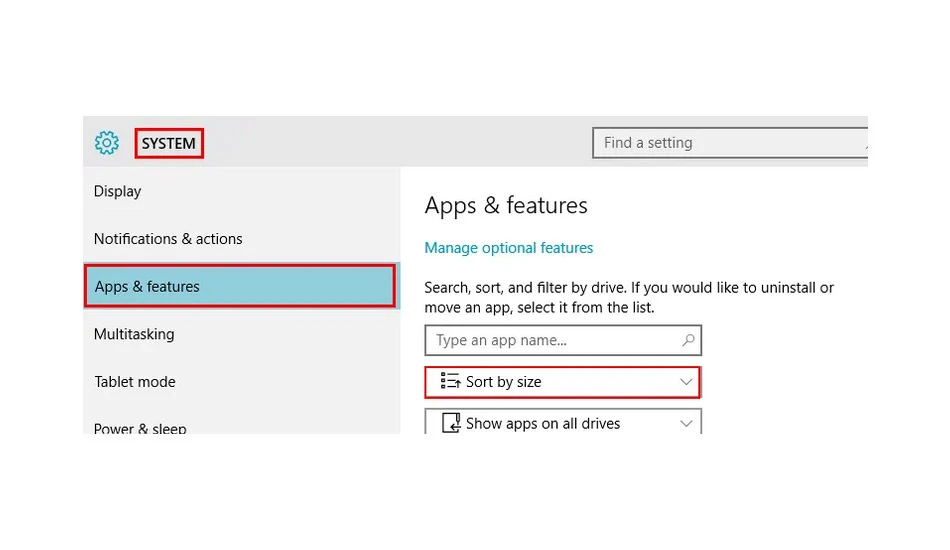The width and height of the screenshot is (950, 550).
Task: Open the Display settings page
Action: click(x=118, y=191)
